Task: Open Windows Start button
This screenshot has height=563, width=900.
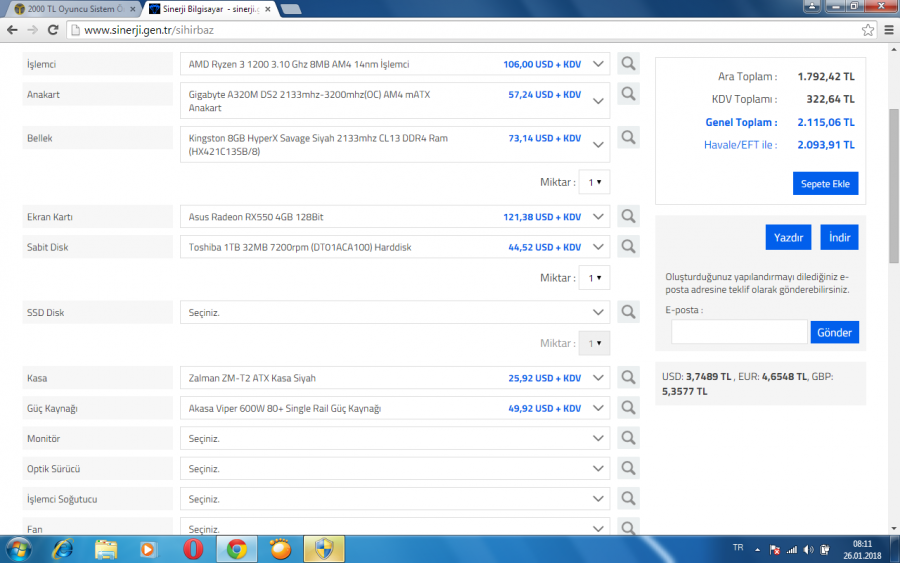Action: (18, 550)
